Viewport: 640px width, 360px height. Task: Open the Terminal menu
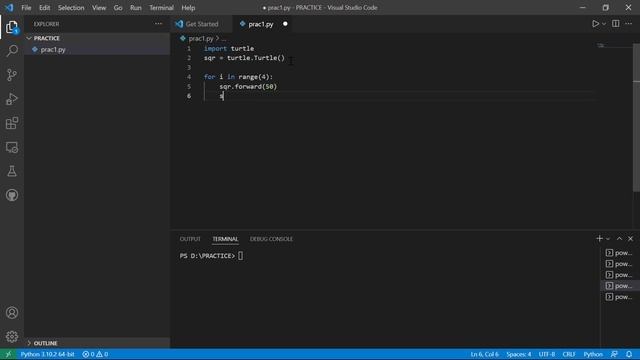(x=161, y=7)
